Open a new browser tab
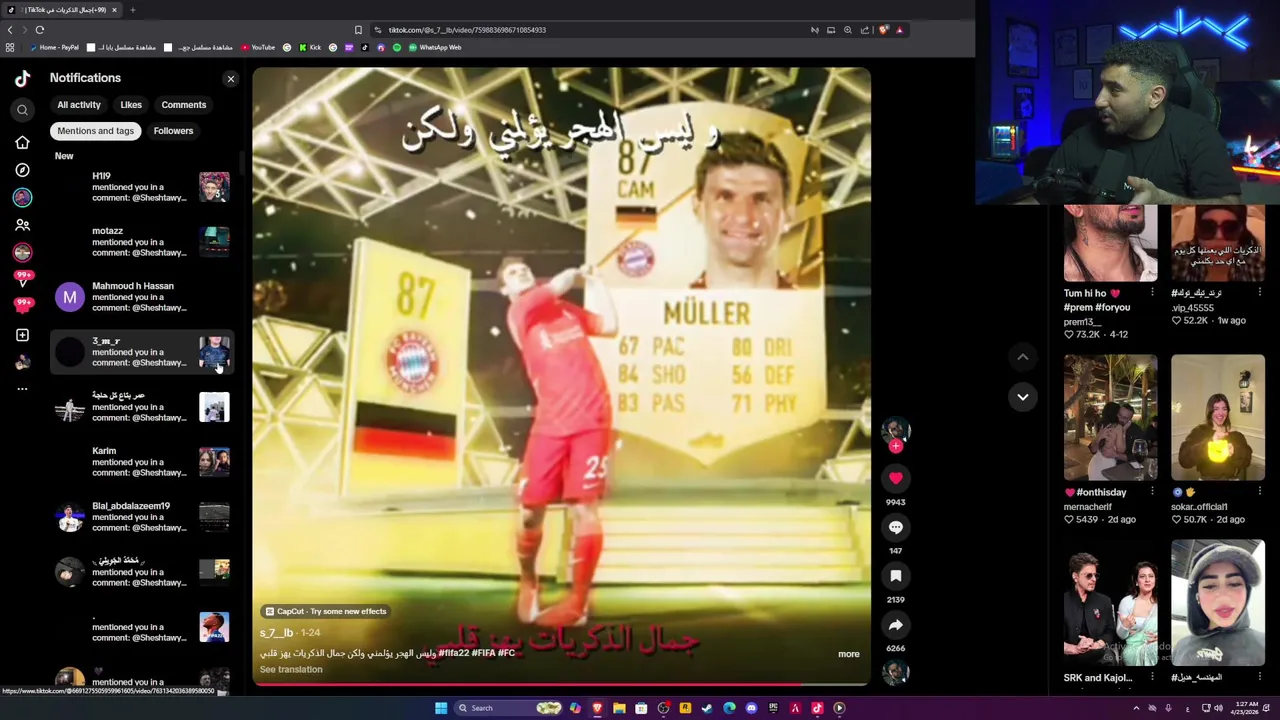The image size is (1280, 720). (x=132, y=10)
